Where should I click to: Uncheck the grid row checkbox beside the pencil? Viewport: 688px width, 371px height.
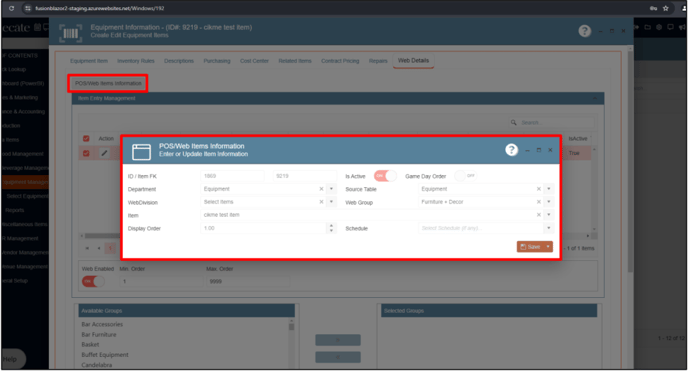86,153
